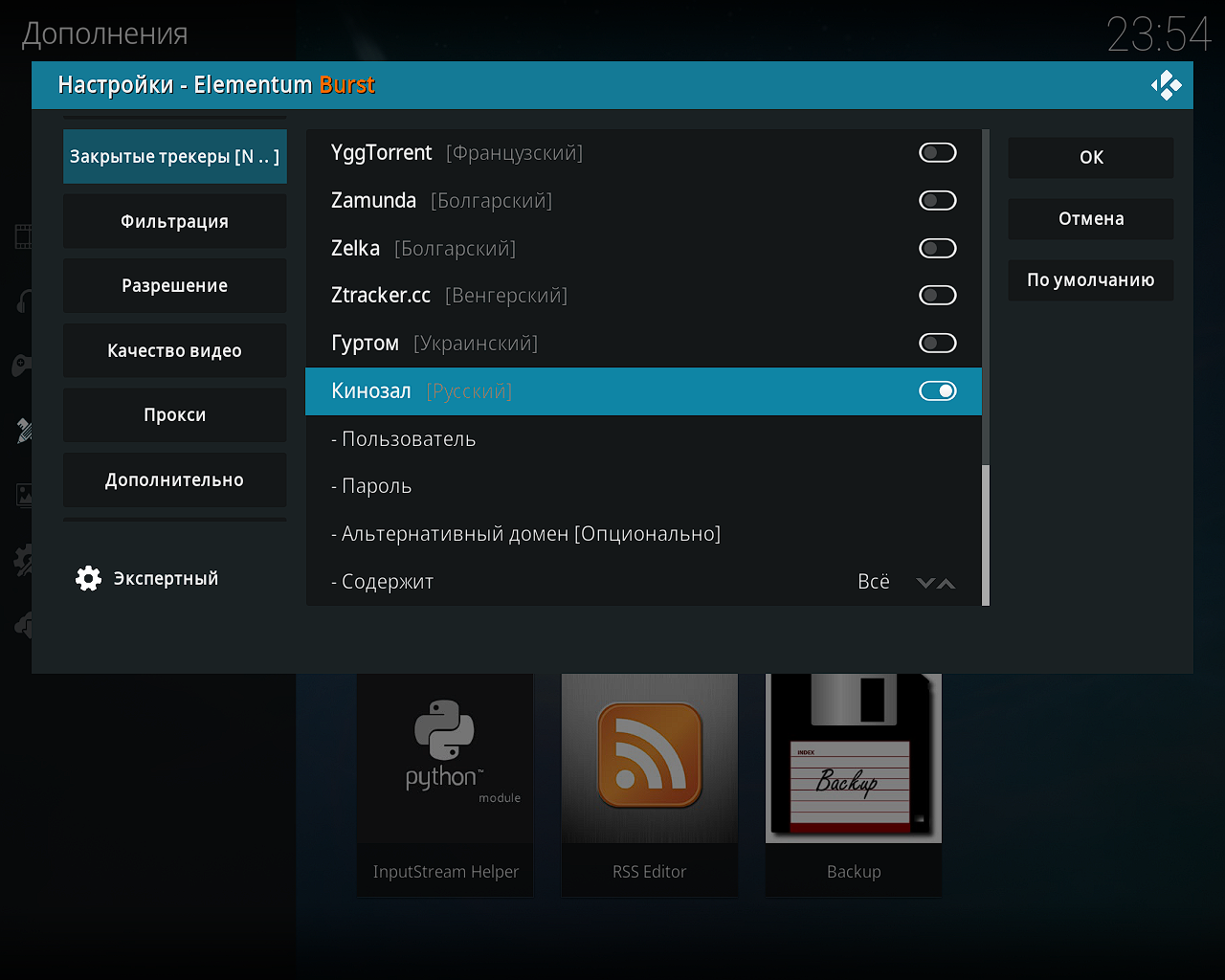Click the Экспертный settings level gear icon
Screen dimensions: 1225x980
click(88, 578)
